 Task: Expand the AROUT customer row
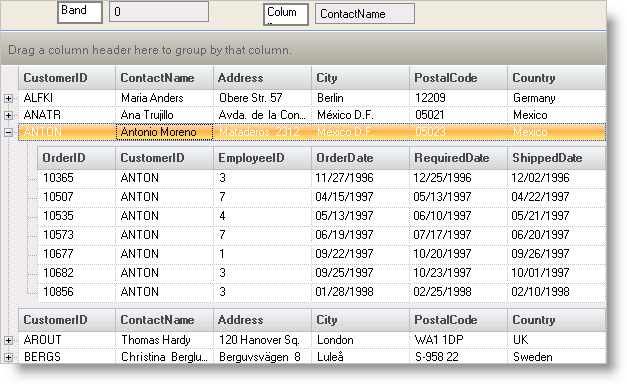pos(8,340)
